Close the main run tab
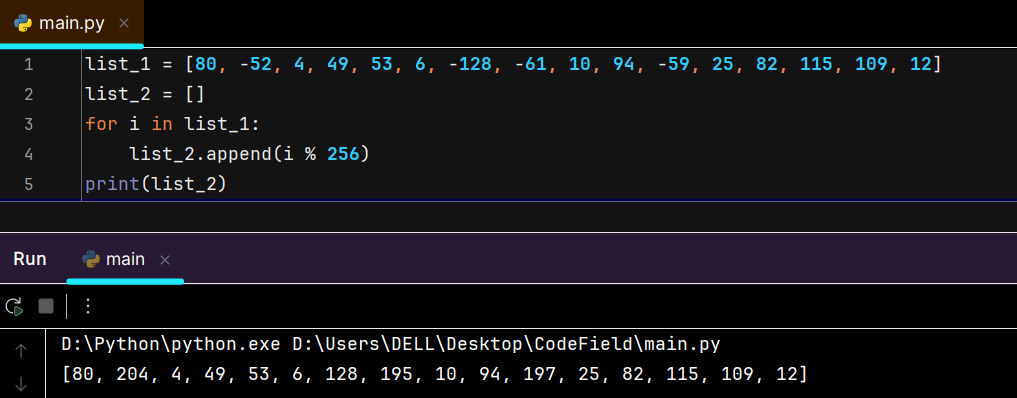Screen dimensions: 1017x398 click(x=165, y=260)
